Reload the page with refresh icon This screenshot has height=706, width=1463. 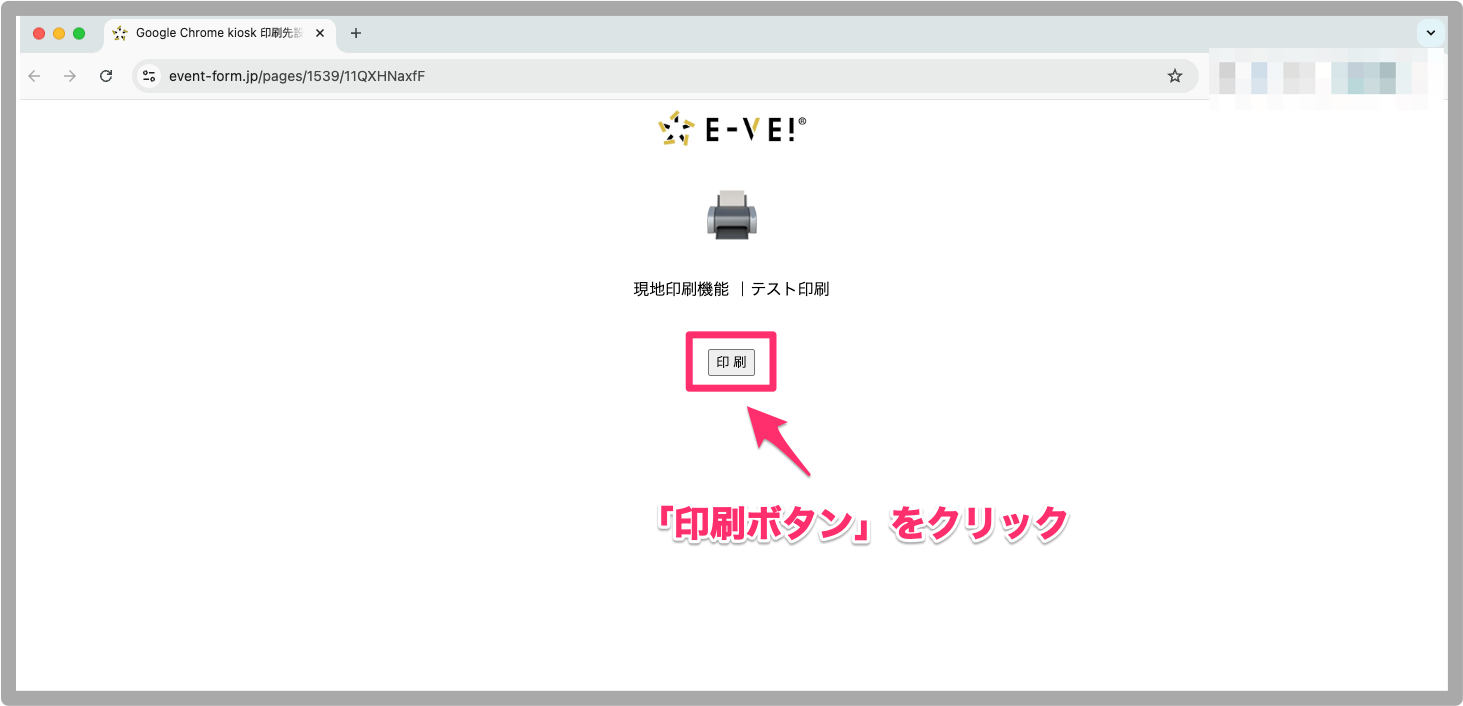click(106, 76)
